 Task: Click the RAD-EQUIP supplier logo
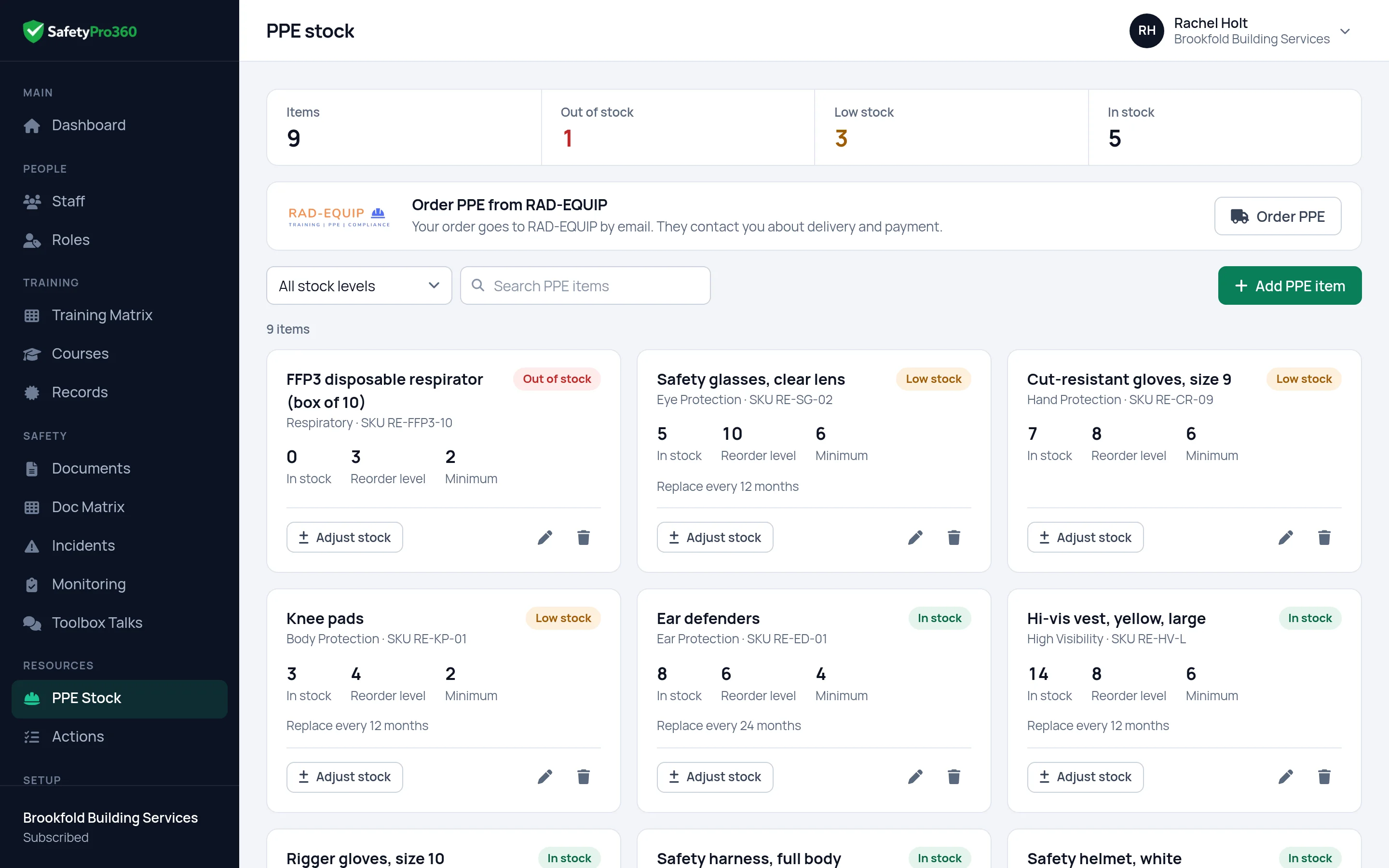(x=339, y=217)
